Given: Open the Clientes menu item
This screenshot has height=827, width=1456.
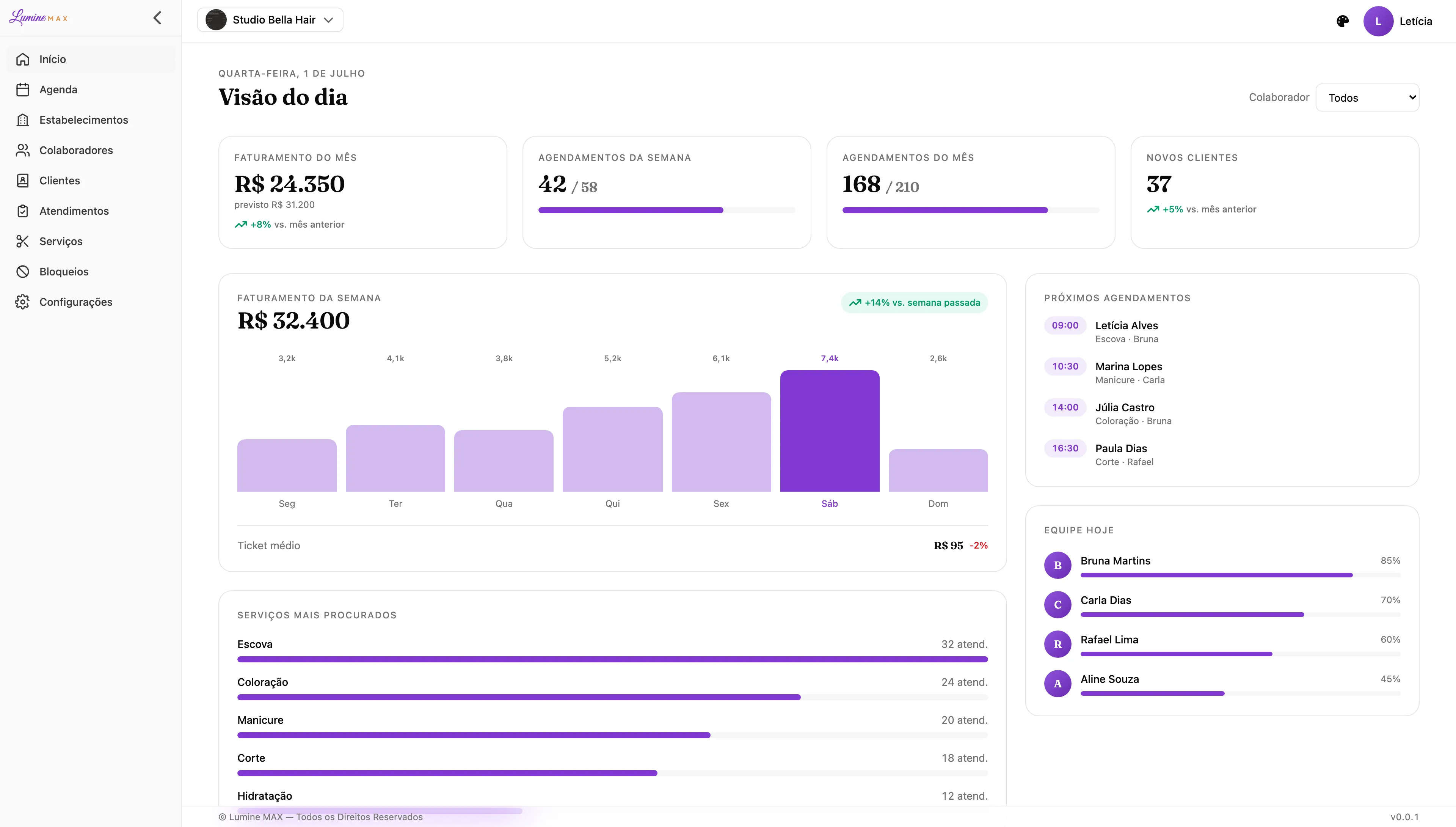Looking at the screenshot, I should [x=91, y=181].
